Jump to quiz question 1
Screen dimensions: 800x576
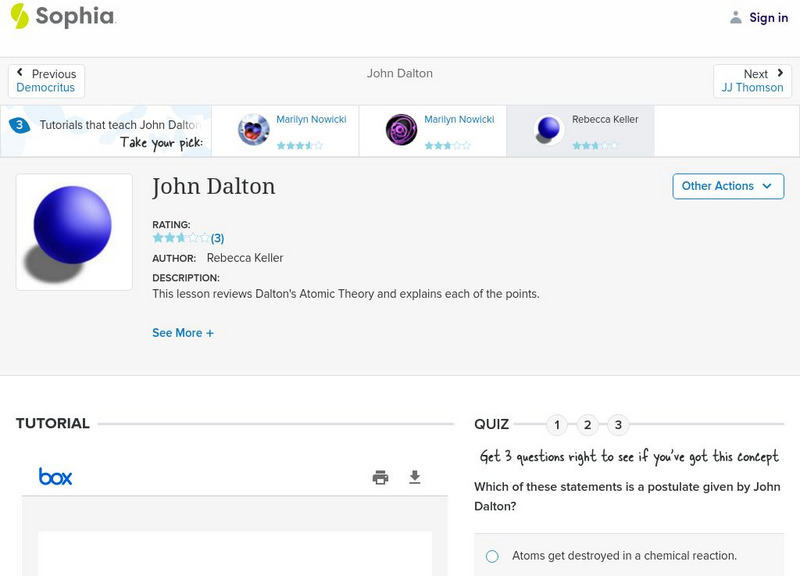click(x=557, y=424)
